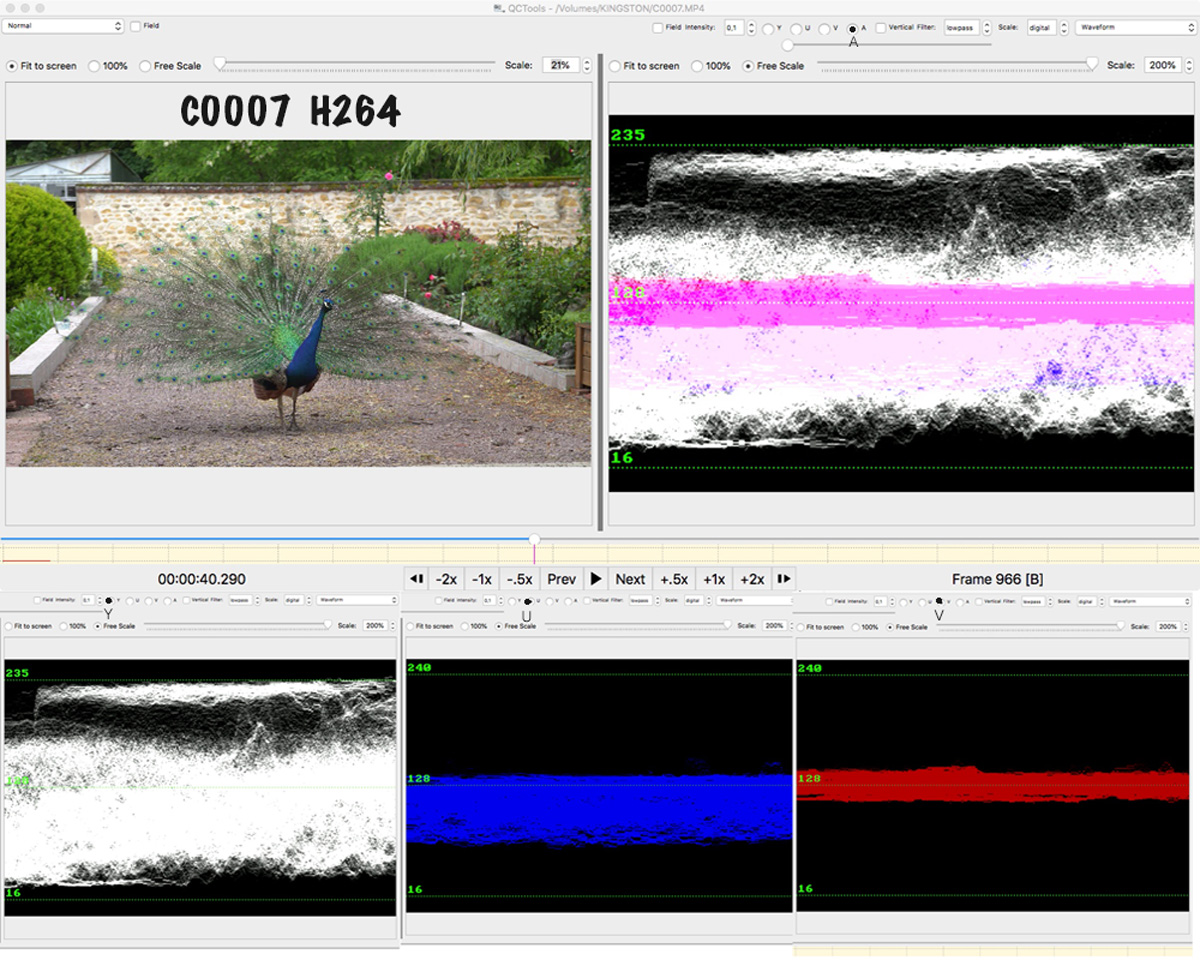Play forward at +.5x speed
The width and height of the screenshot is (1200, 960).
[674, 578]
